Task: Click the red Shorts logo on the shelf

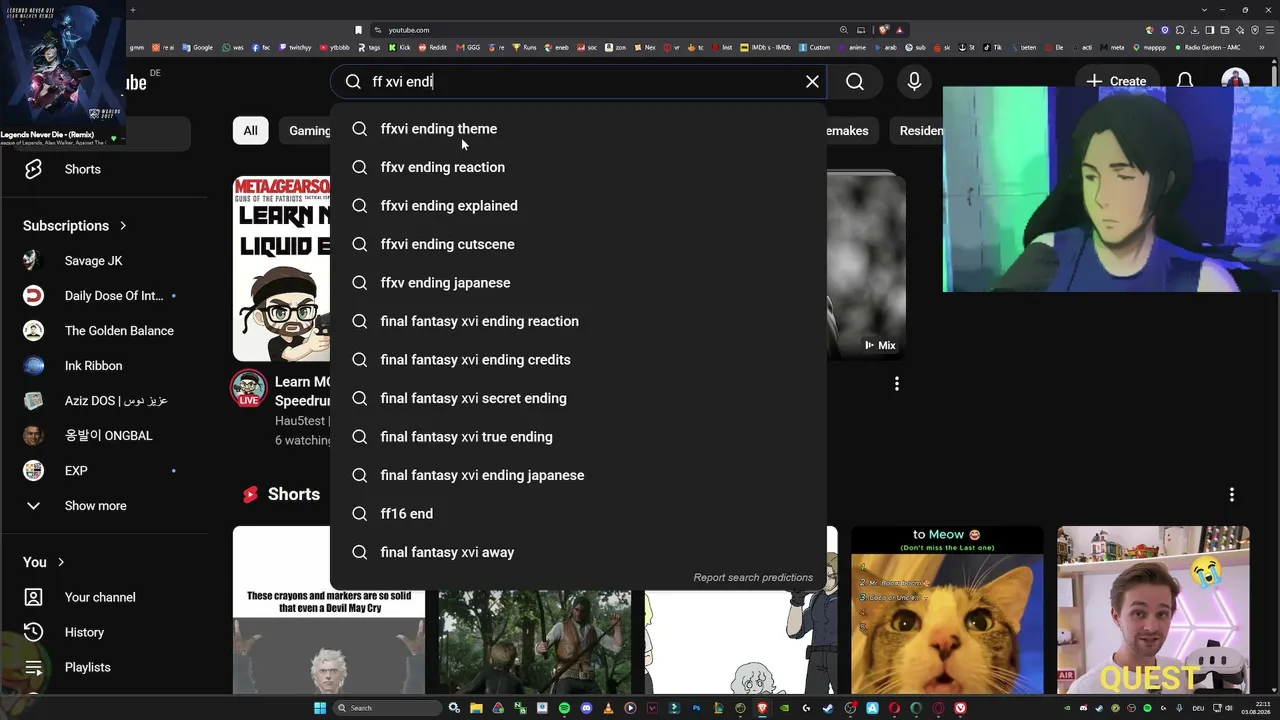Action: (250, 494)
